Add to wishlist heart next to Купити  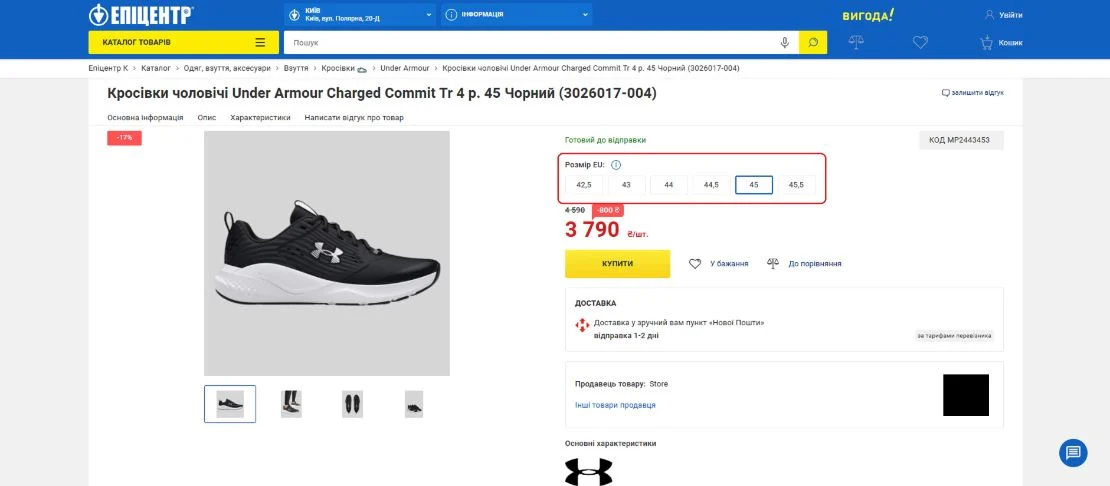pyautogui.click(x=695, y=263)
